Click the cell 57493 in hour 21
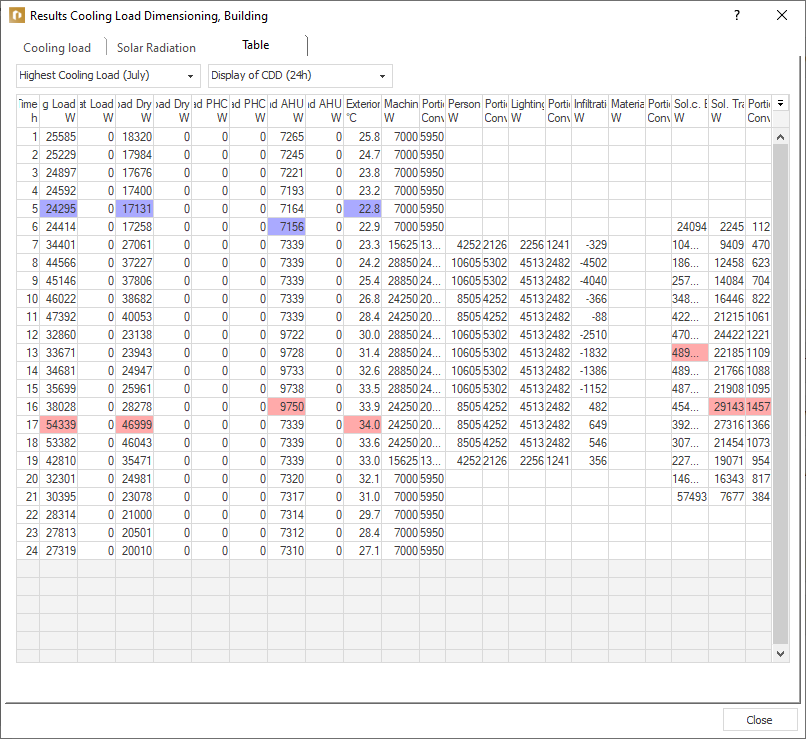 click(690, 497)
